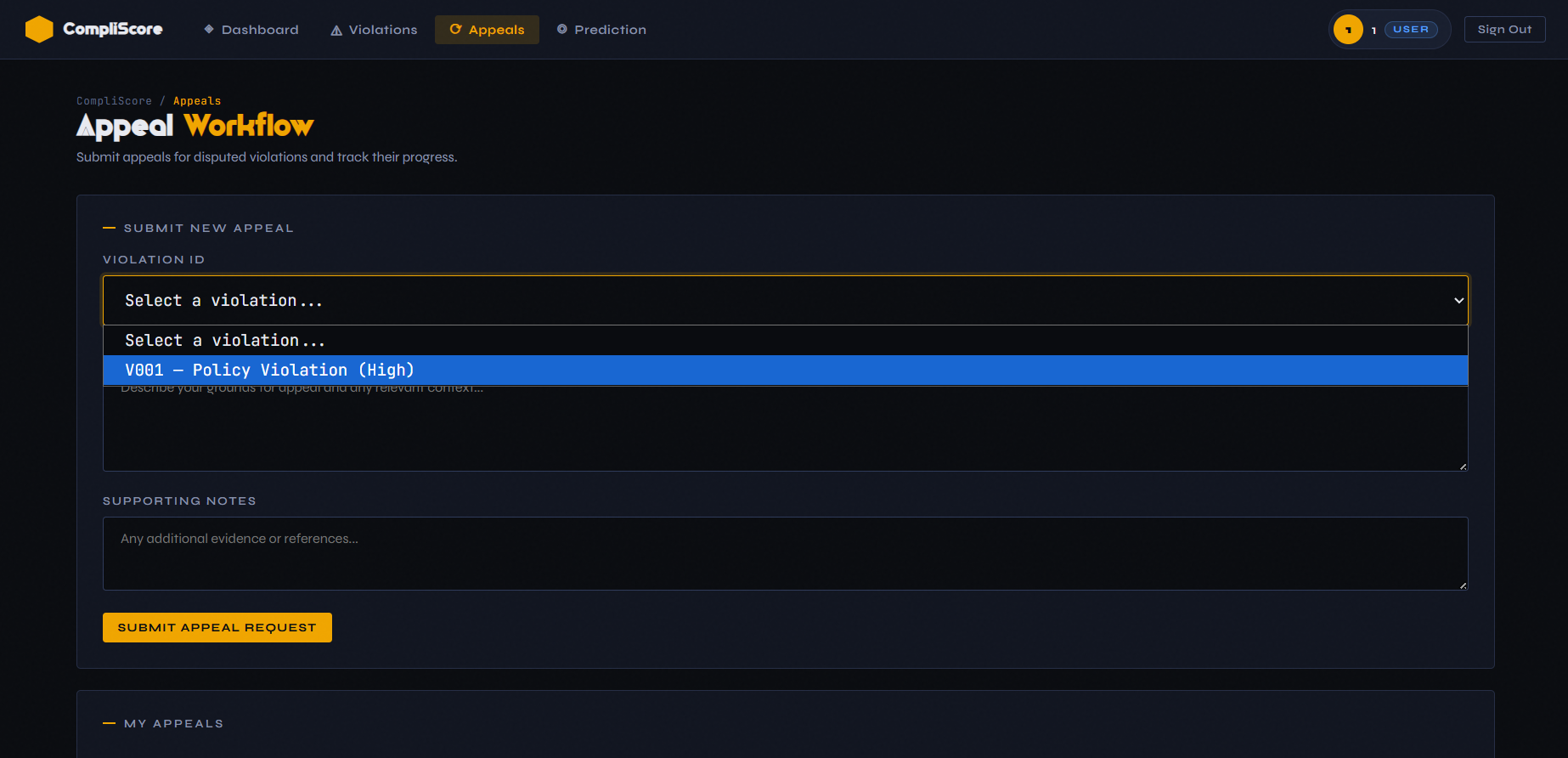
Task: Click the Appeals breadcrumb label
Action: pyautogui.click(x=197, y=101)
